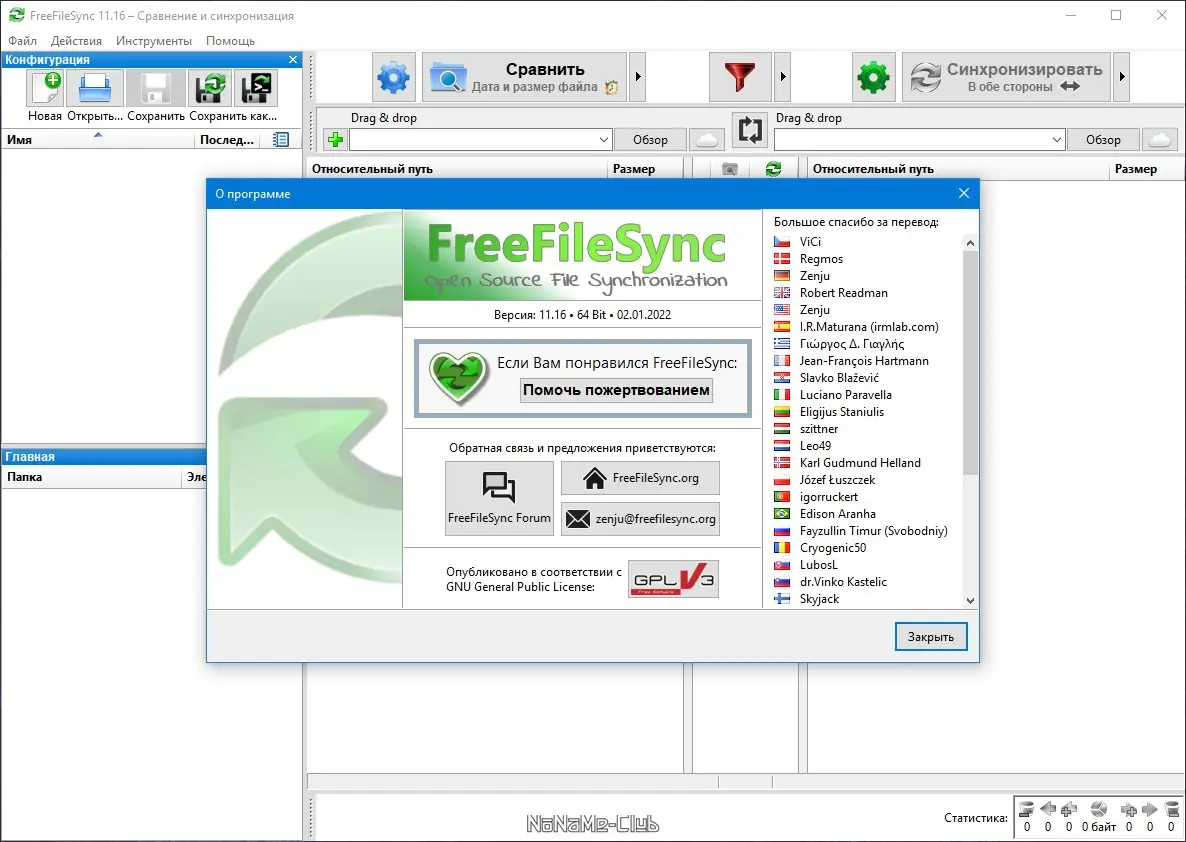Image resolution: width=1186 pixels, height=842 pixels.
Task: Expand the filter options arrow
Action: tap(782, 76)
